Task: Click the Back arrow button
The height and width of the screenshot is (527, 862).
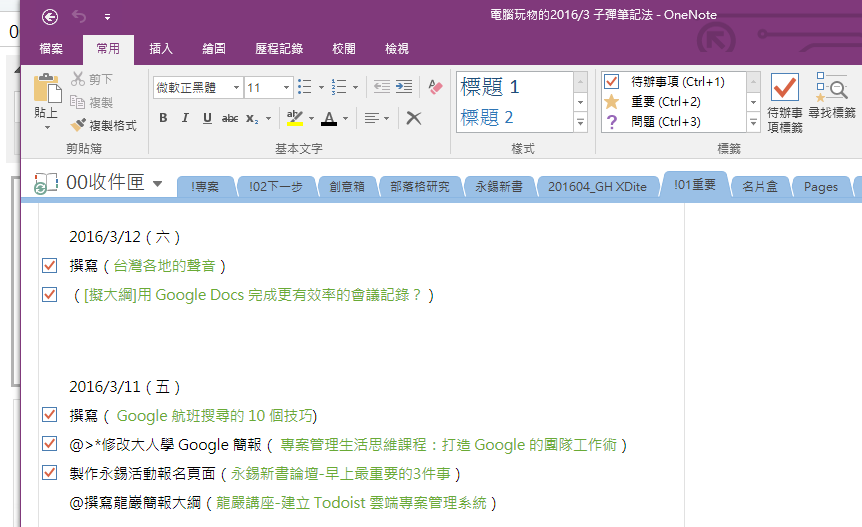Action: pos(49,17)
